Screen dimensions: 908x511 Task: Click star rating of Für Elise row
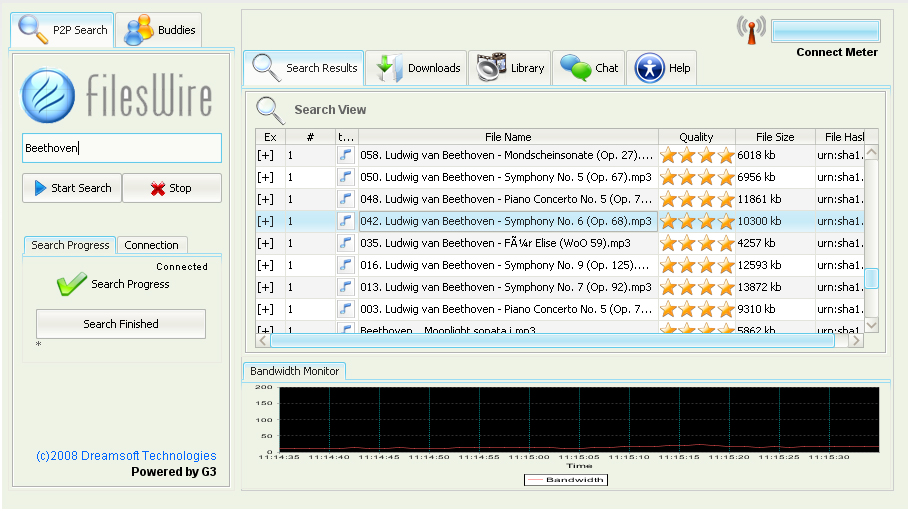coord(697,243)
